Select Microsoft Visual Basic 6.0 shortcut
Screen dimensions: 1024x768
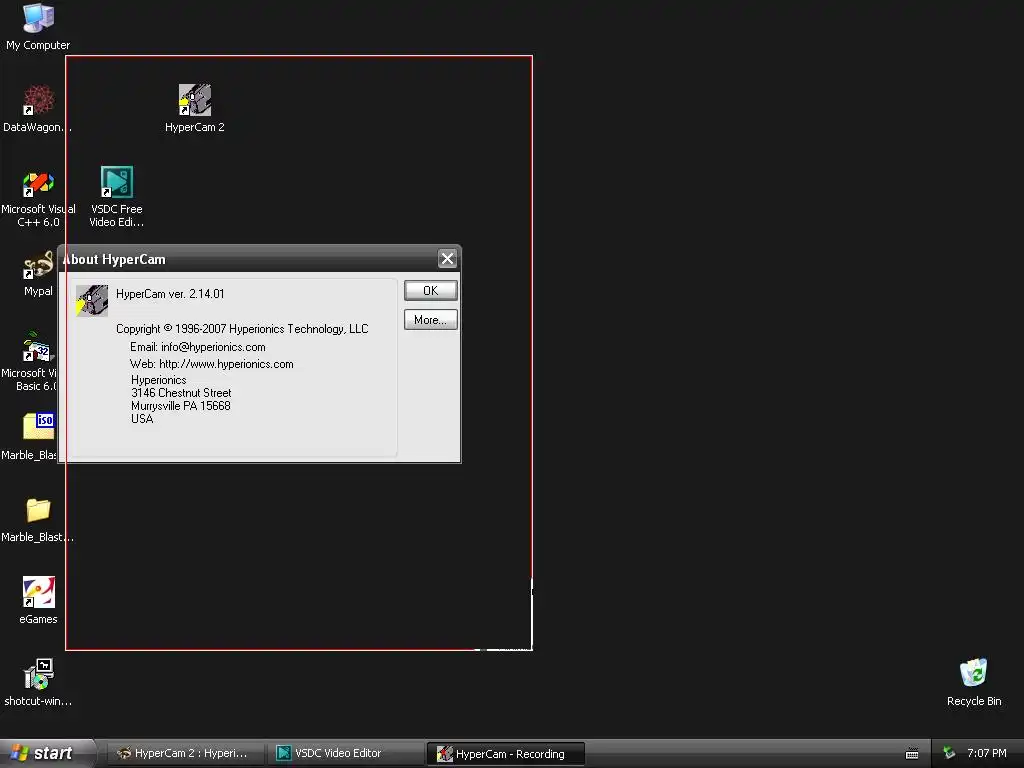tap(29, 361)
